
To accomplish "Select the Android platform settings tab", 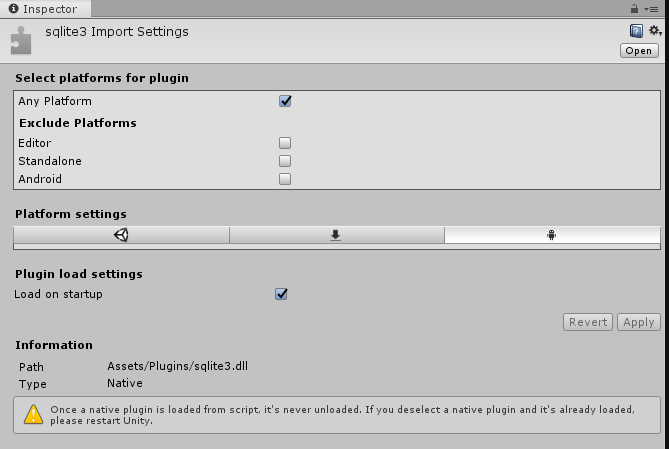I will coord(551,235).
